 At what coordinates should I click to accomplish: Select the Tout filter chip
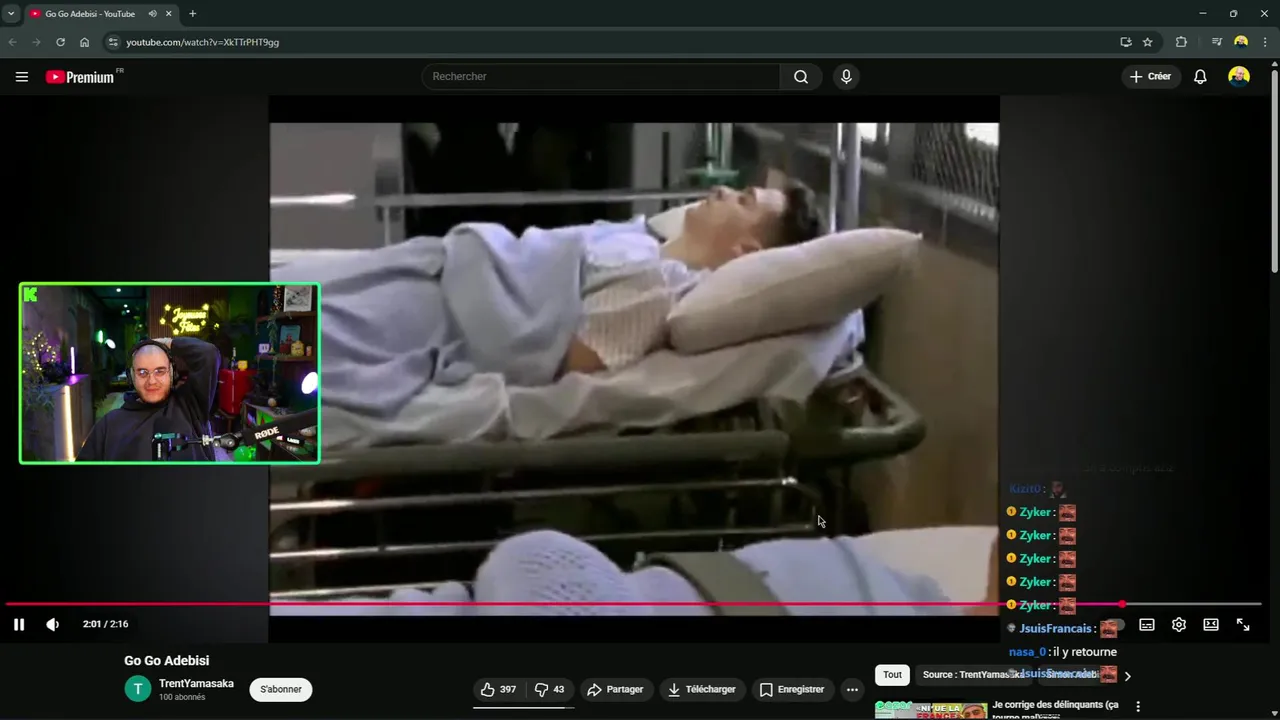point(892,675)
